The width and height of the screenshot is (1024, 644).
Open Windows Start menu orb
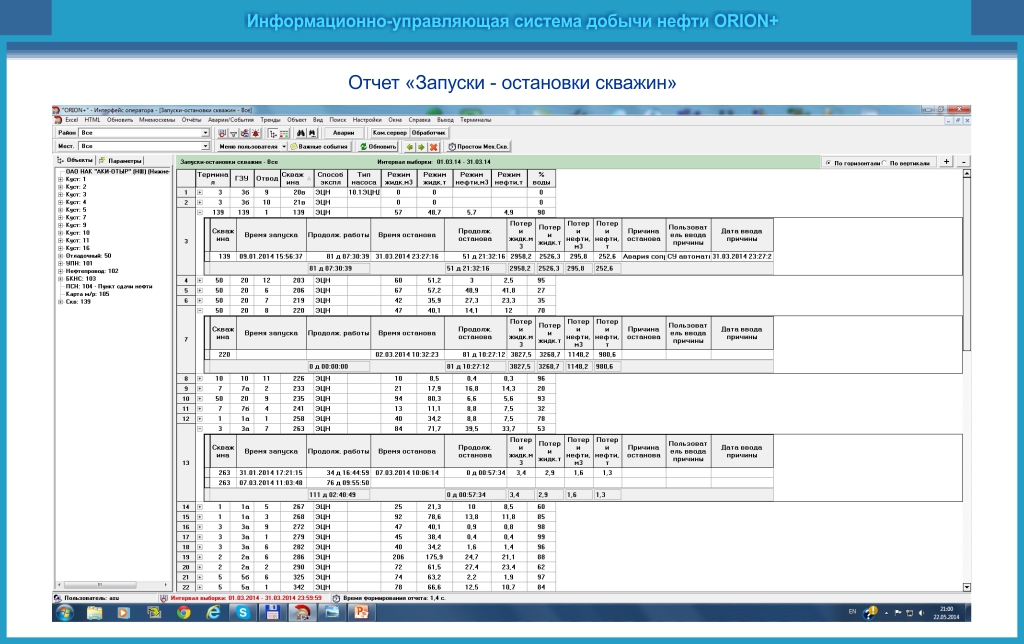pyautogui.click(x=65, y=613)
